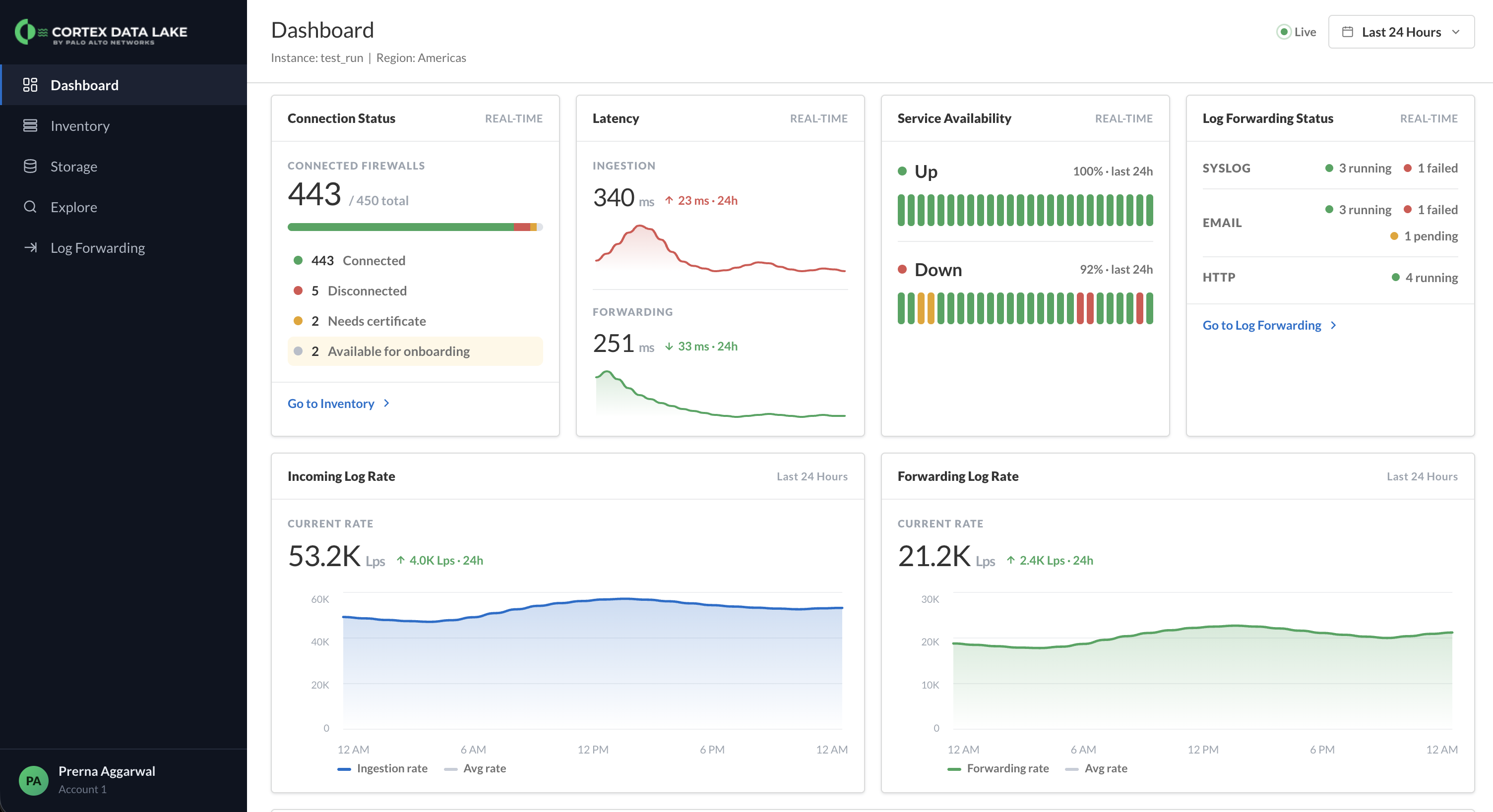Click the Explore magnifier icon in sidebar

pos(30,207)
